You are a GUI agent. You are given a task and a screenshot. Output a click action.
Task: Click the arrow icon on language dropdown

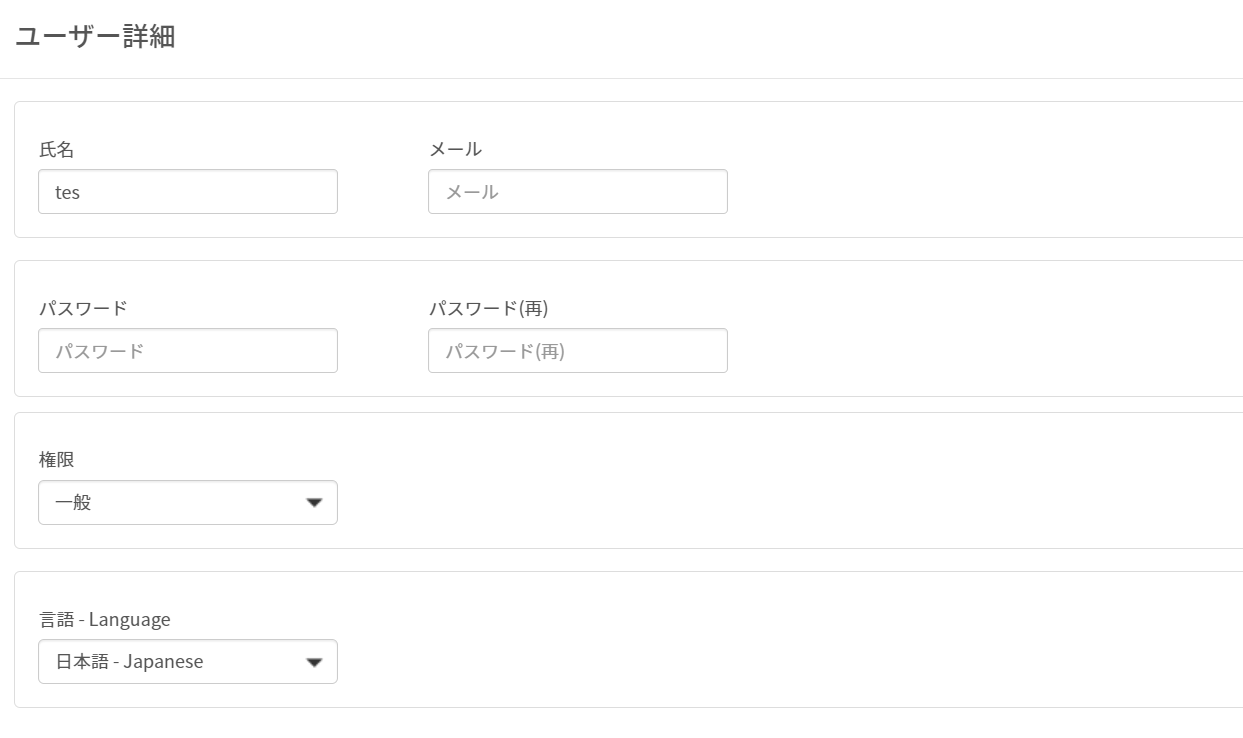coord(314,662)
